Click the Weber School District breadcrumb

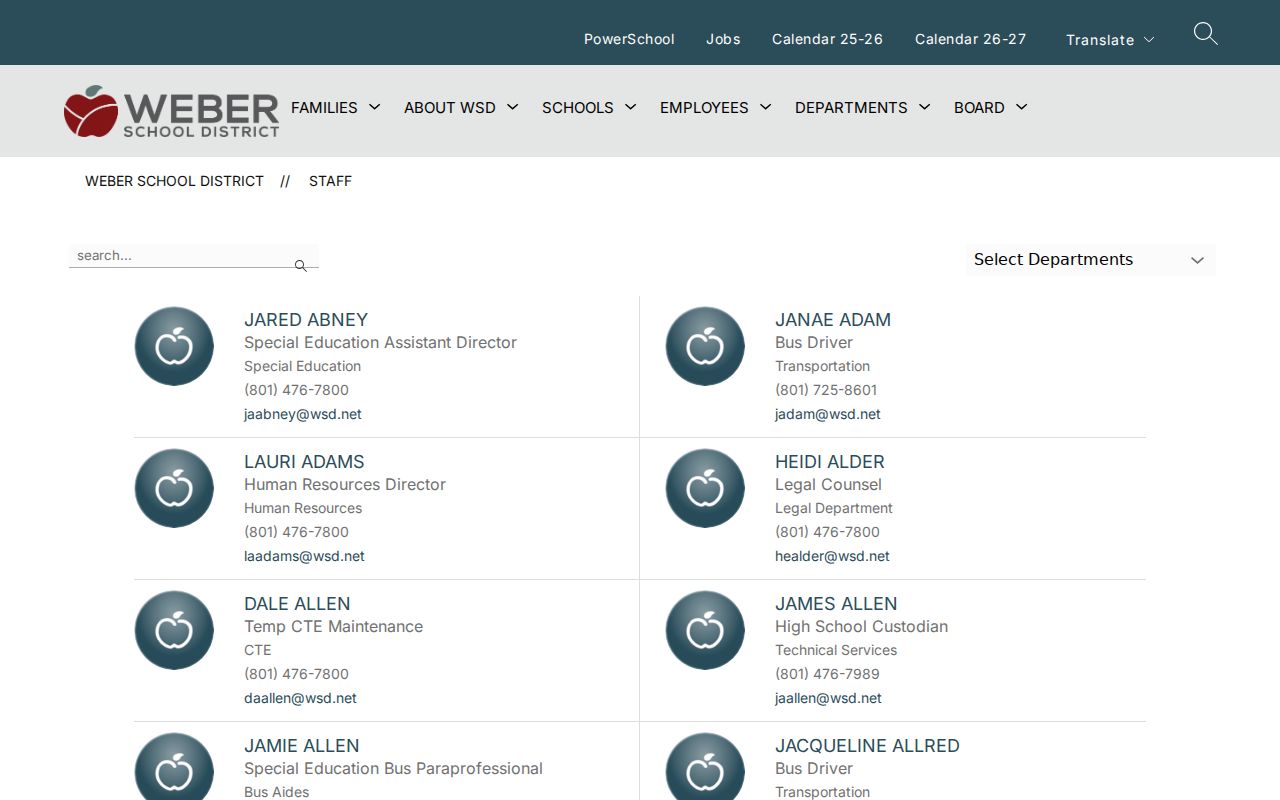174,181
